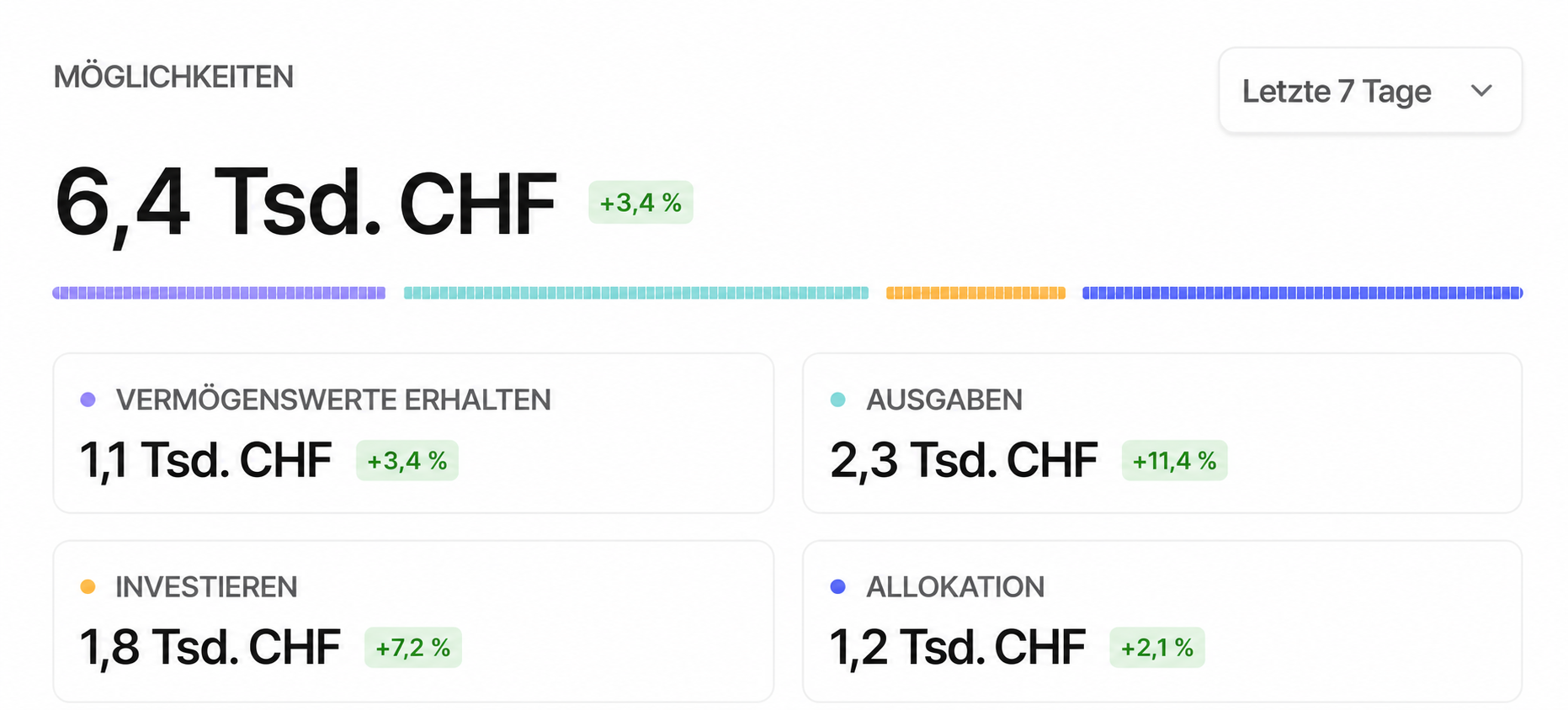Click the blue dot beside Allokation
This screenshot has height=710, width=1568.
pyautogui.click(x=837, y=587)
